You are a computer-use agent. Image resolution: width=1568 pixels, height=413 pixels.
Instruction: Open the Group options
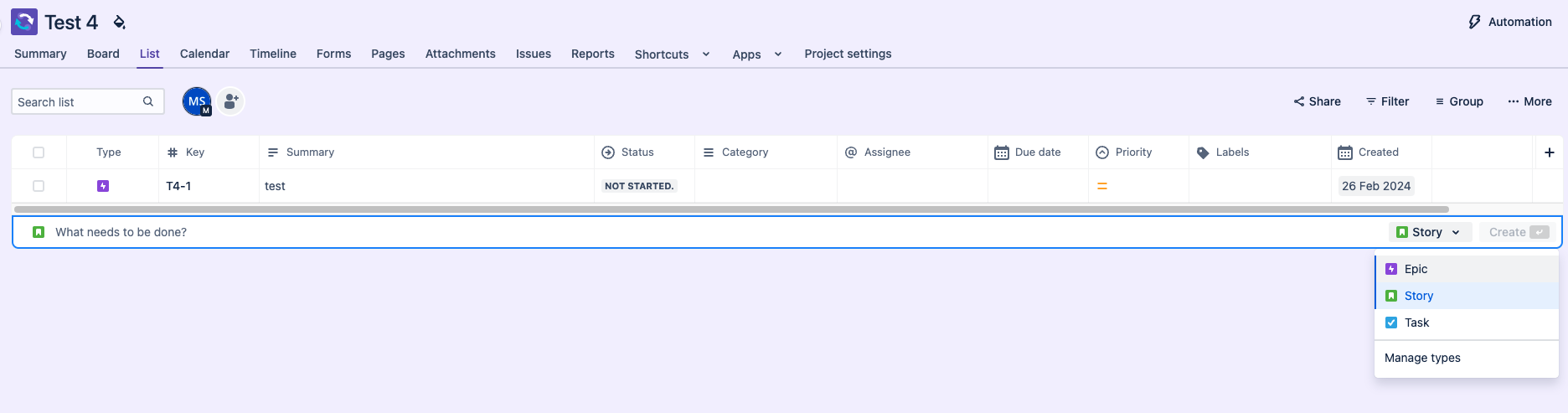[1459, 101]
